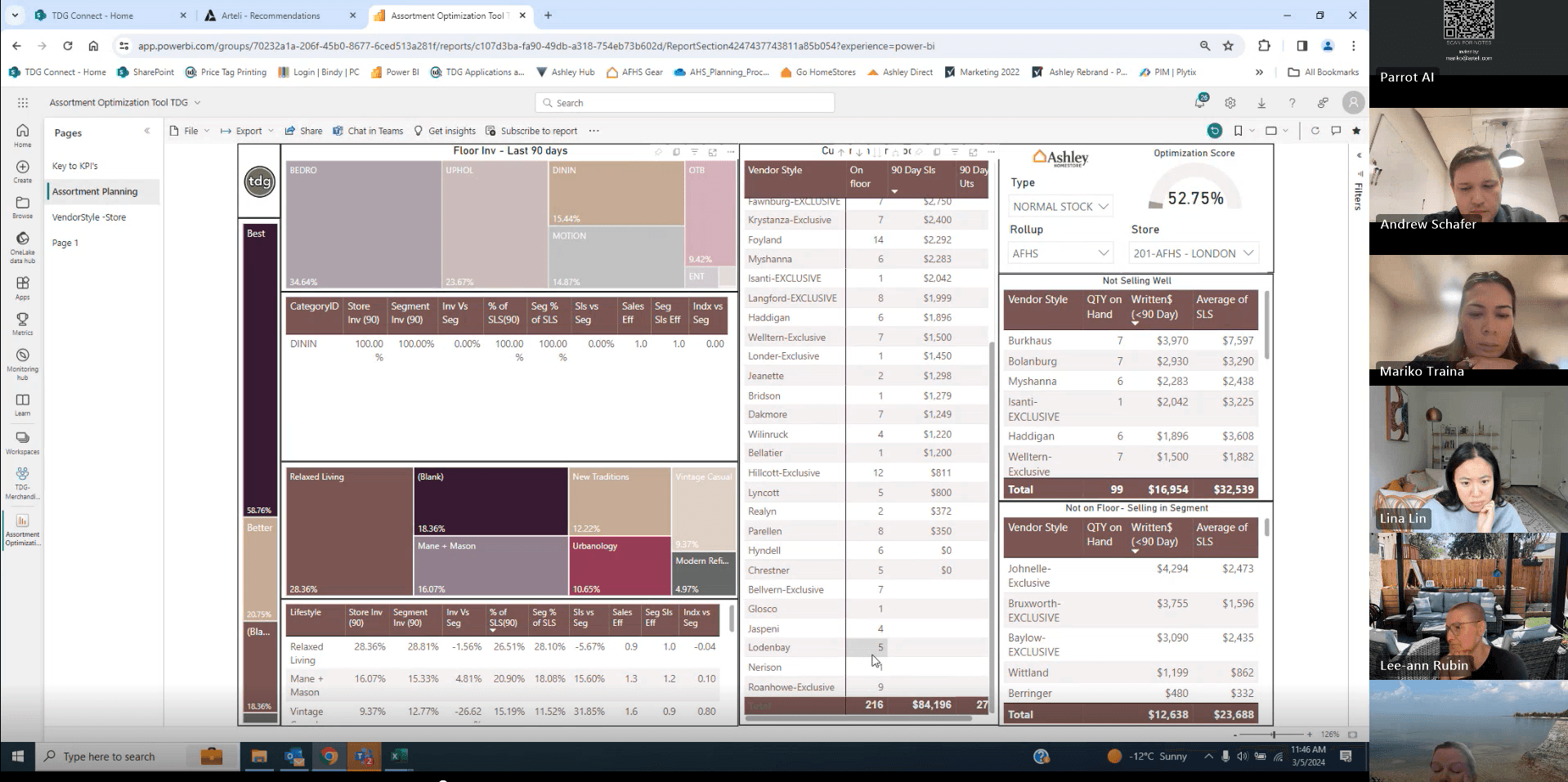The image size is (1568, 782).
Task: Open the Type NORMAL STOCK dropdown
Action: [x=1060, y=207]
